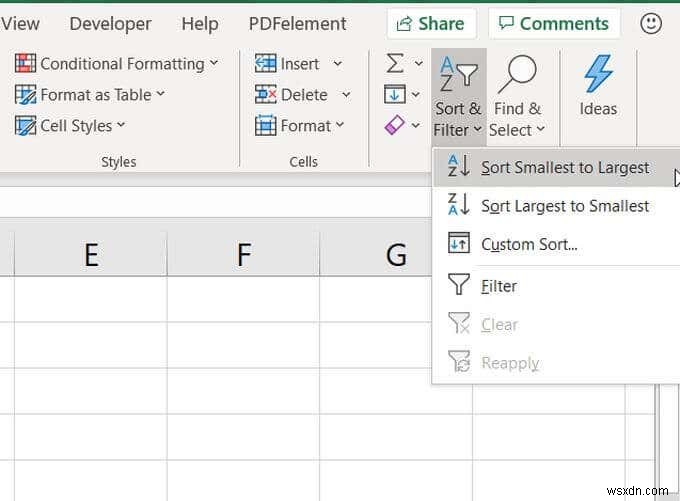Click the smiley feedback icon

tap(650, 23)
